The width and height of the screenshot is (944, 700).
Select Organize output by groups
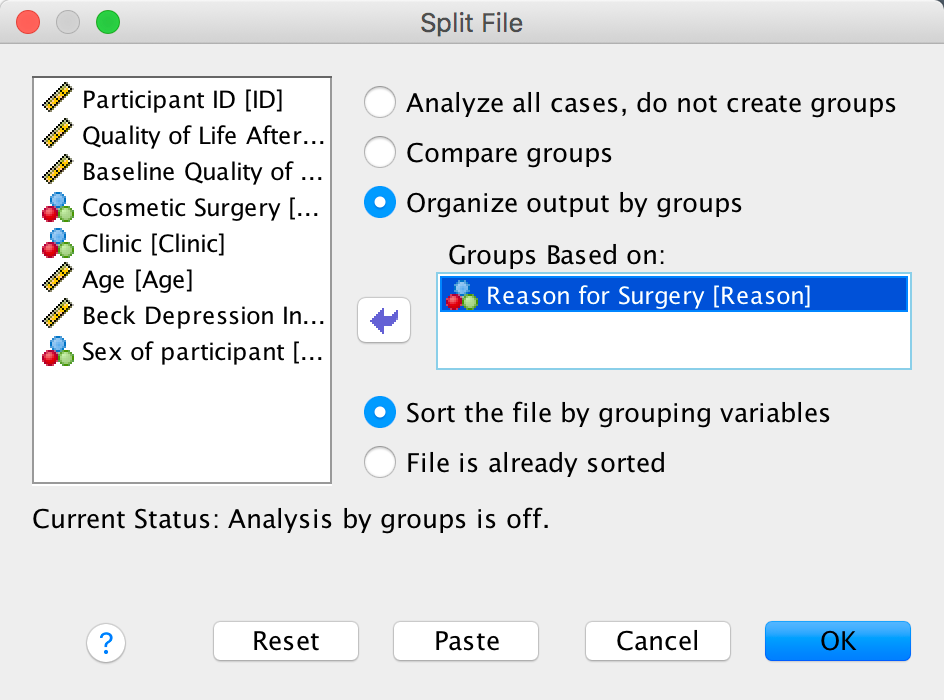click(380, 204)
